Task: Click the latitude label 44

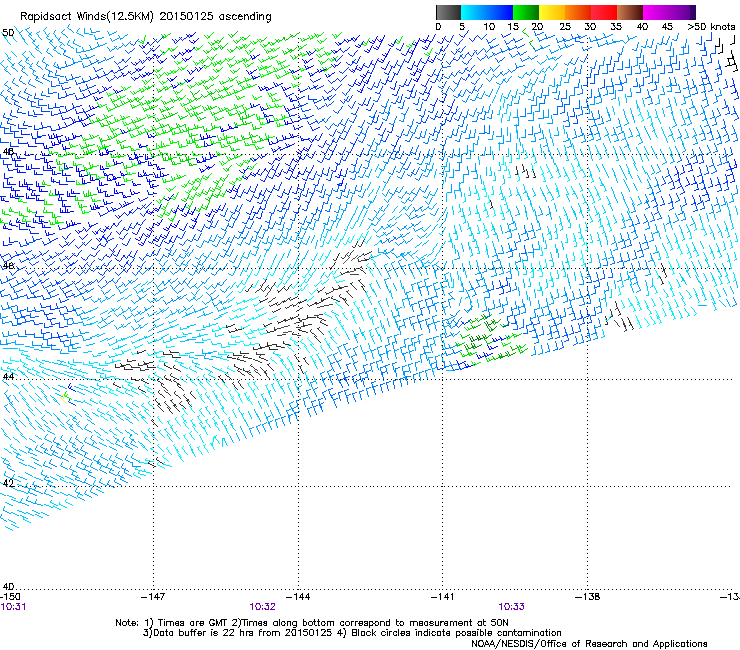Action: 8,377
